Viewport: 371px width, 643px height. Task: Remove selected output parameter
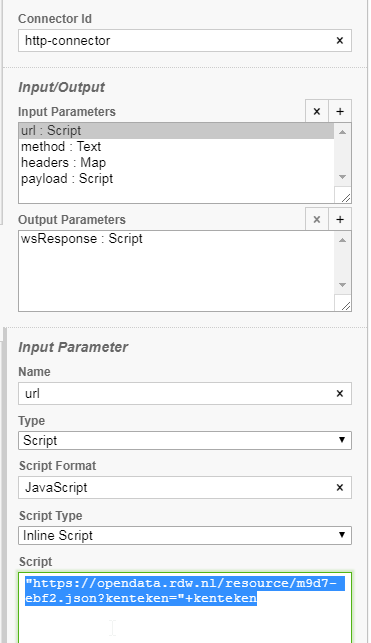[x=316, y=219]
